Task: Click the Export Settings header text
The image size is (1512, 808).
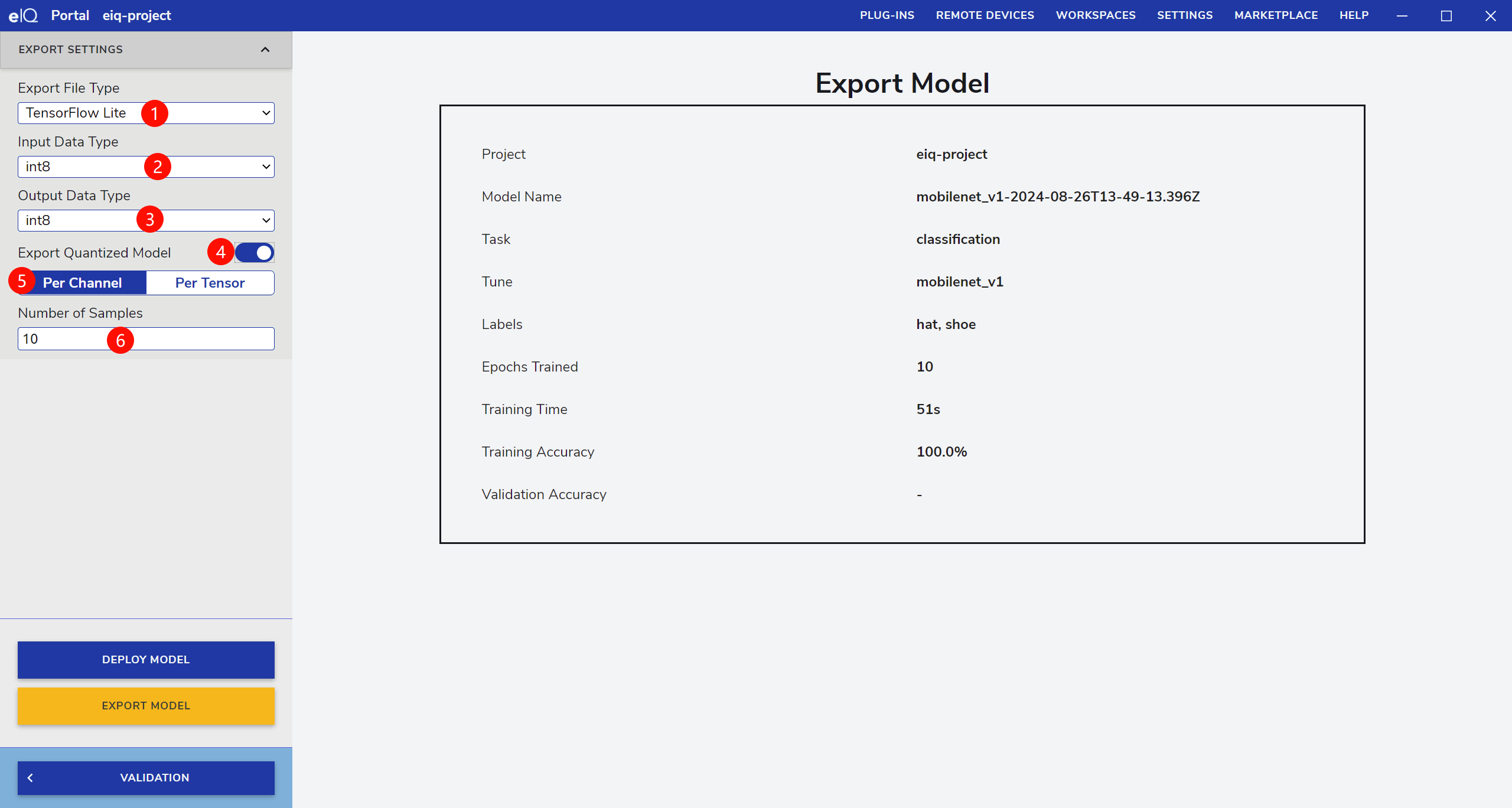Action: (70, 50)
